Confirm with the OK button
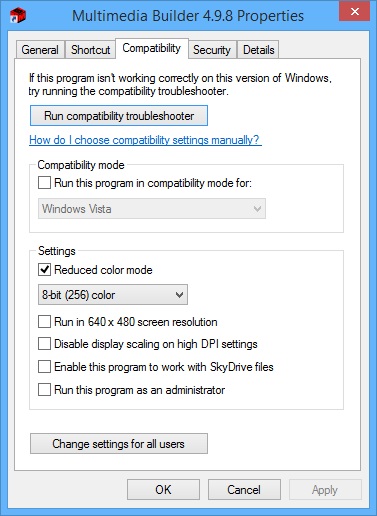This screenshot has height=516, width=377. click(163, 490)
